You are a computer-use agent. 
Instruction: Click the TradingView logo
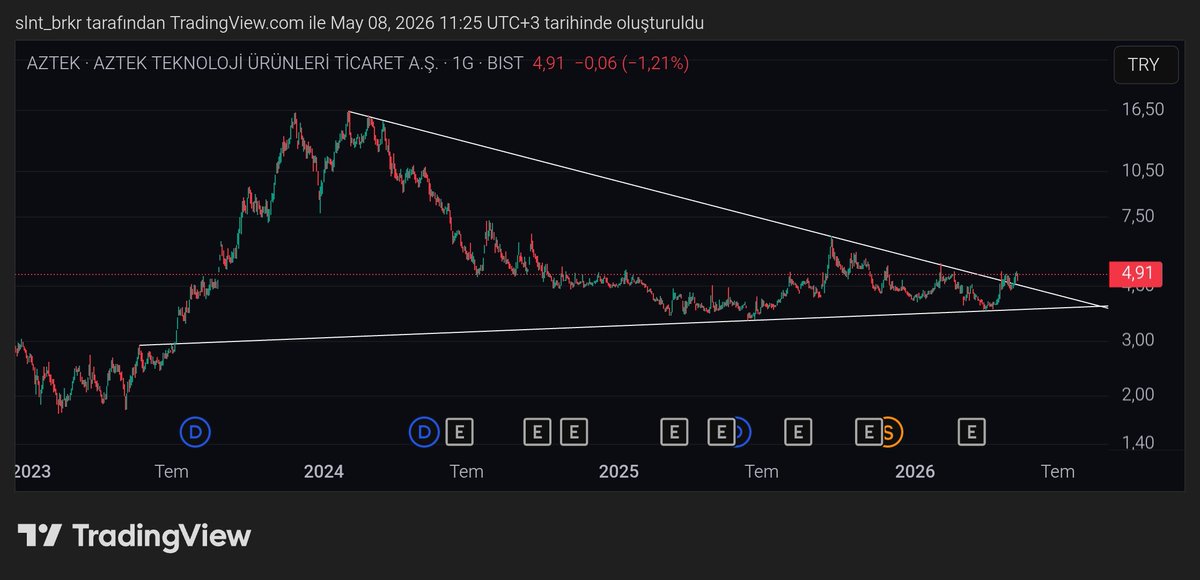pos(134,535)
